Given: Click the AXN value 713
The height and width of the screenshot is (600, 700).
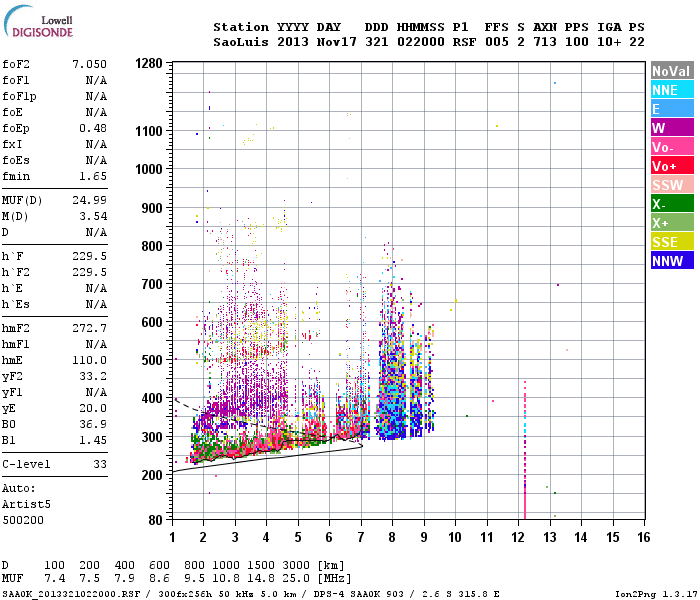Looking at the screenshot, I should click(x=545, y=42).
